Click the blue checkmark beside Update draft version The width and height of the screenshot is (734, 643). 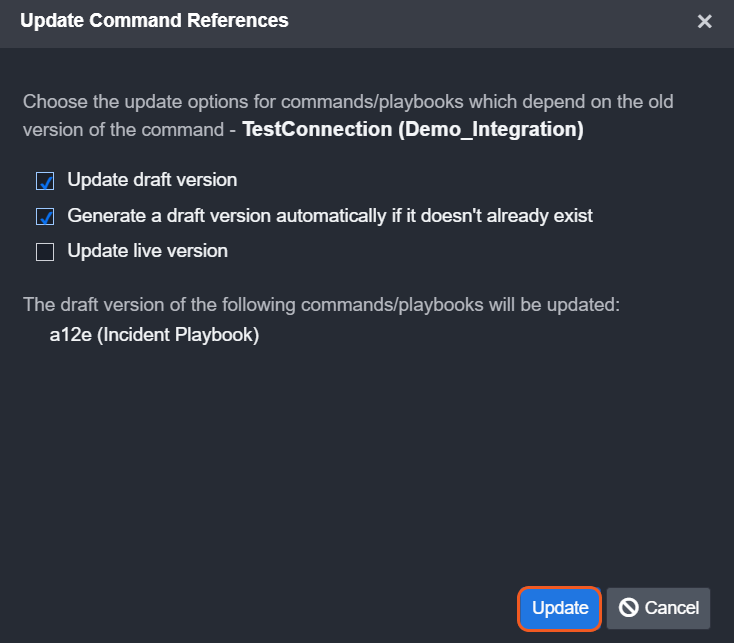[45, 181]
